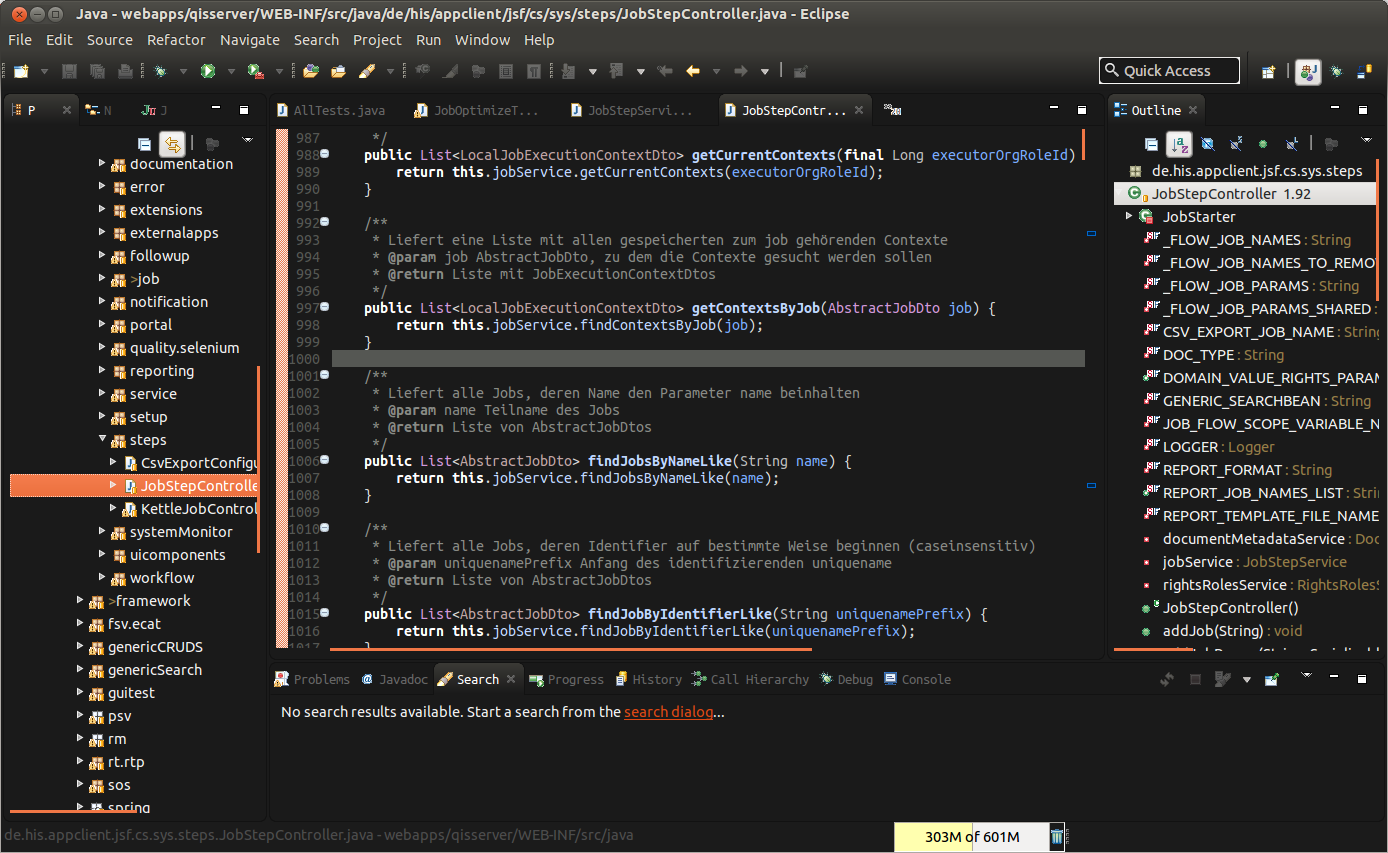This screenshot has width=1388, height=853.
Task: Click the yellow Back arrow in toolbar
Action: (692, 71)
